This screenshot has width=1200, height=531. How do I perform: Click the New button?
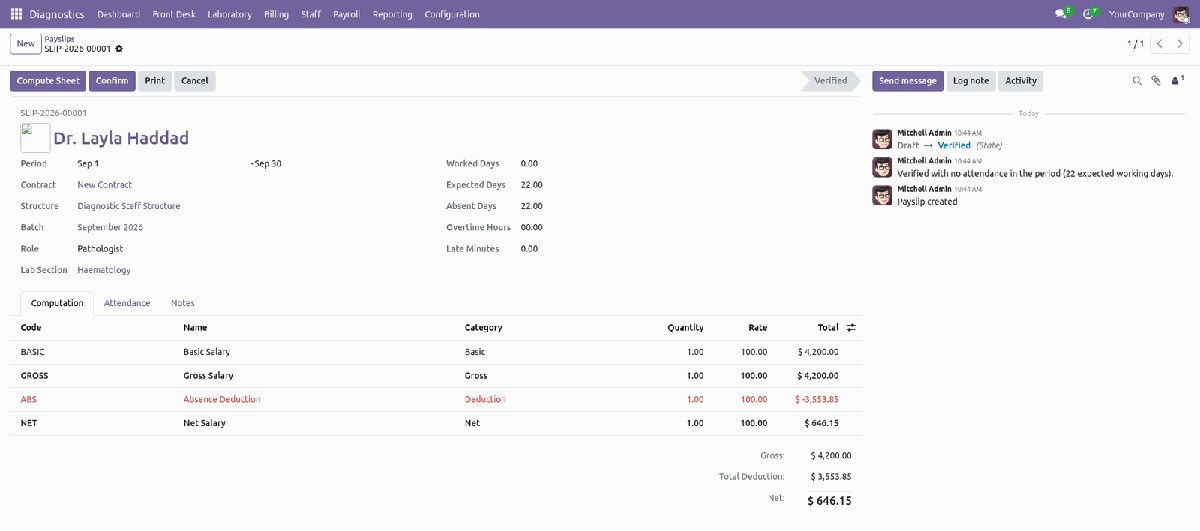[25, 44]
